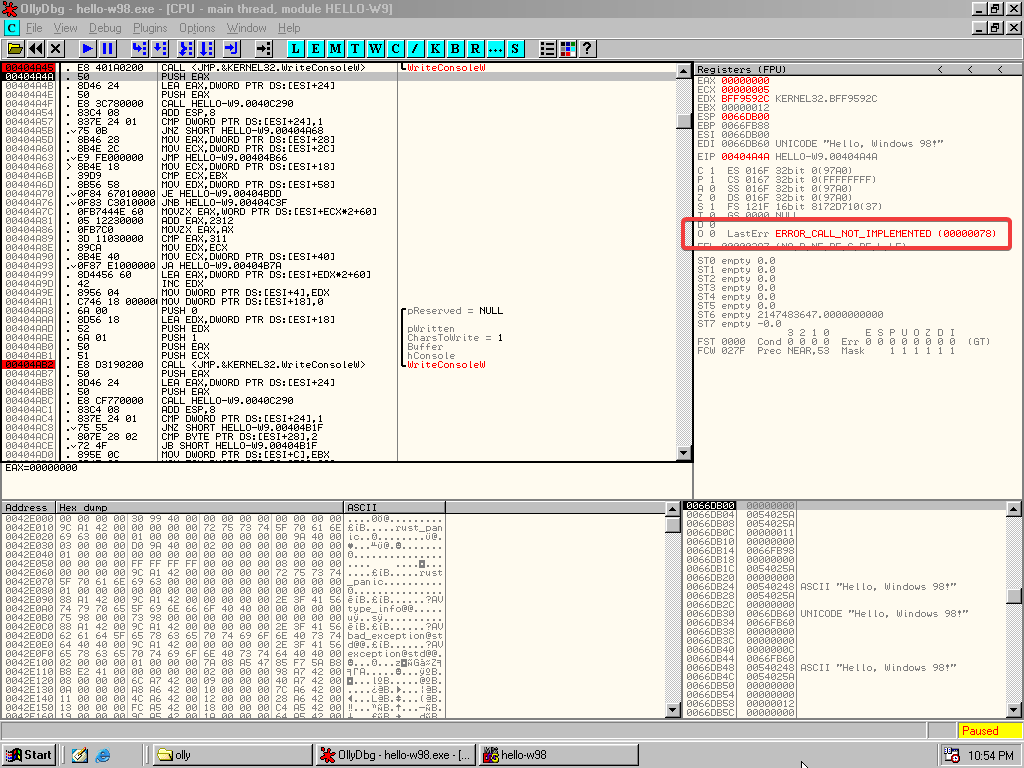
Task: Click Execute till return icon
Action: click(x=232, y=49)
